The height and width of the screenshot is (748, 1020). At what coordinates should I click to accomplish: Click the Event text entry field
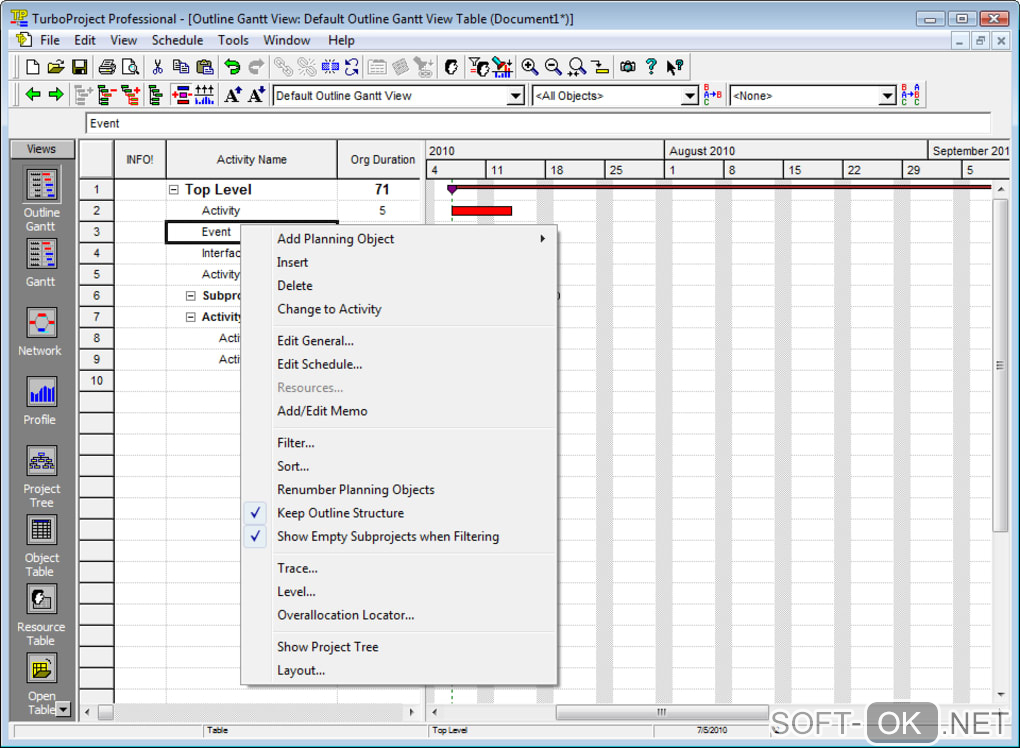pyautogui.click(x=538, y=124)
